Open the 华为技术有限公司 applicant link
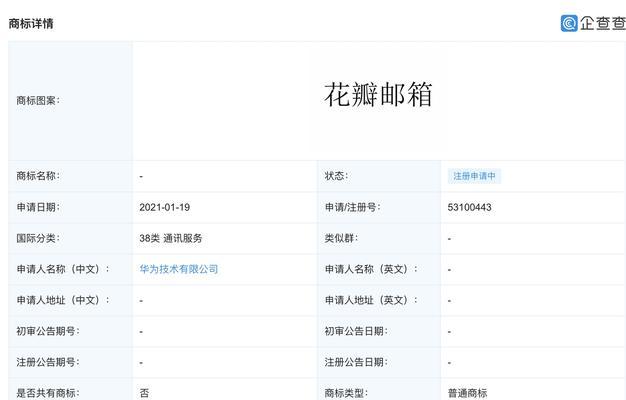 tap(179, 269)
